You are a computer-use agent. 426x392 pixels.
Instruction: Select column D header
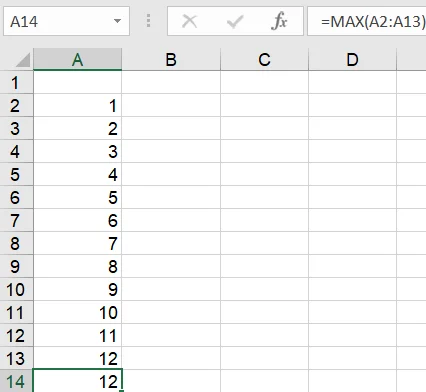(x=352, y=60)
